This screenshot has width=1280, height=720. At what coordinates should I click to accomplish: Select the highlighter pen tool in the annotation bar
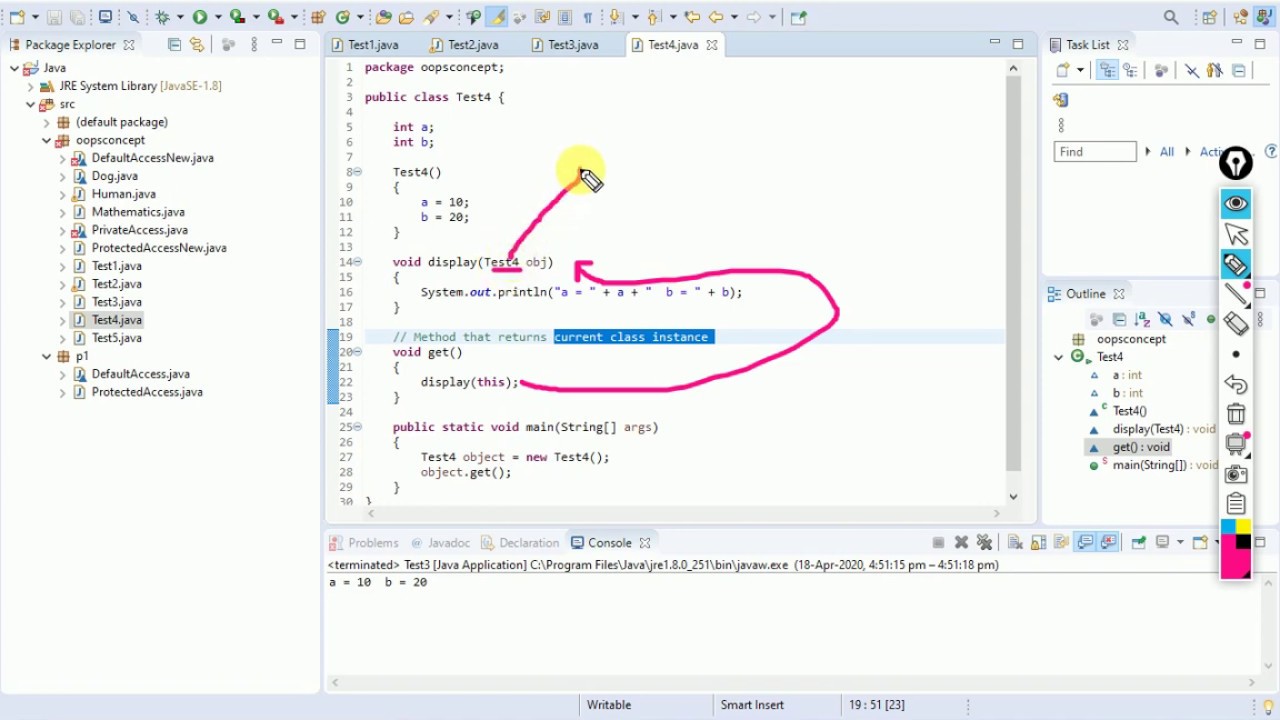coord(1236,264)
